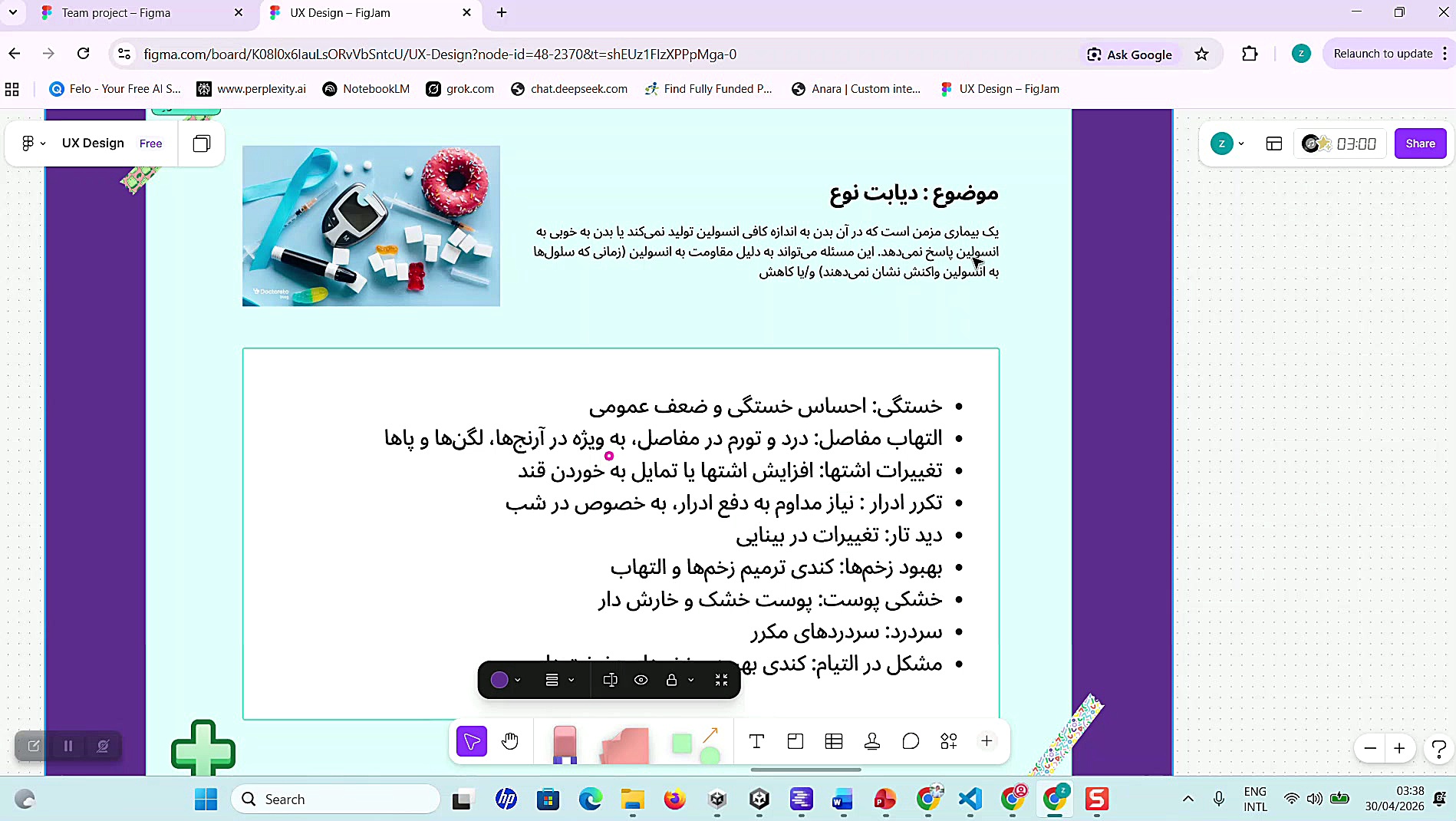Image resolution: width=1456 pixels, height=821 pixels.
Task: Expand the section color dropdown
Action: [x=518, y=680]
